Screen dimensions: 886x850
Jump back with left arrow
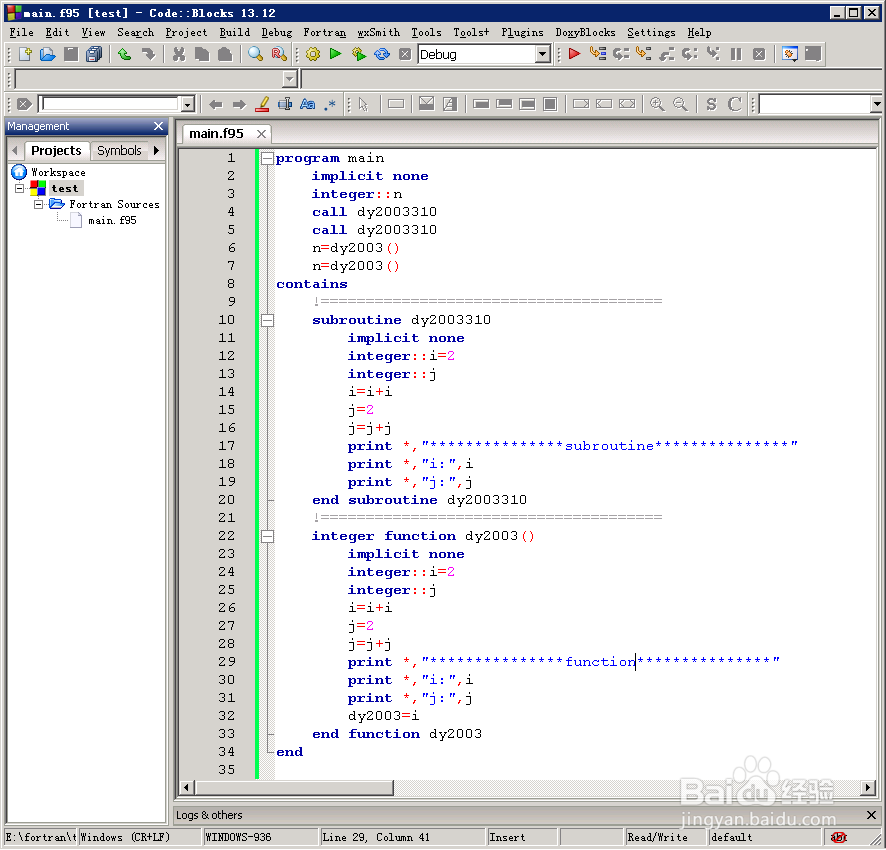click(215, 104)
